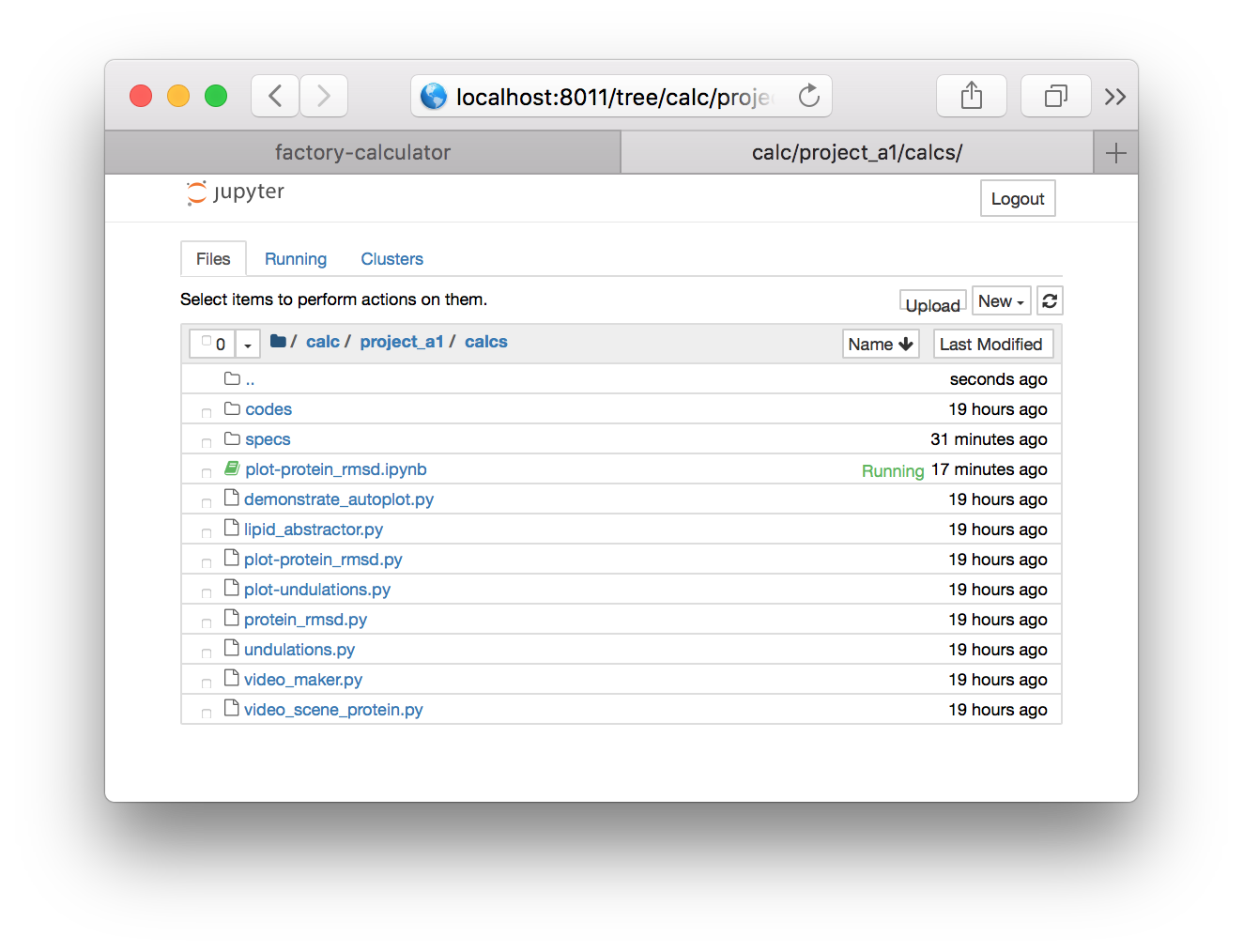Select checkbox for undulations.py

point(207,653)
